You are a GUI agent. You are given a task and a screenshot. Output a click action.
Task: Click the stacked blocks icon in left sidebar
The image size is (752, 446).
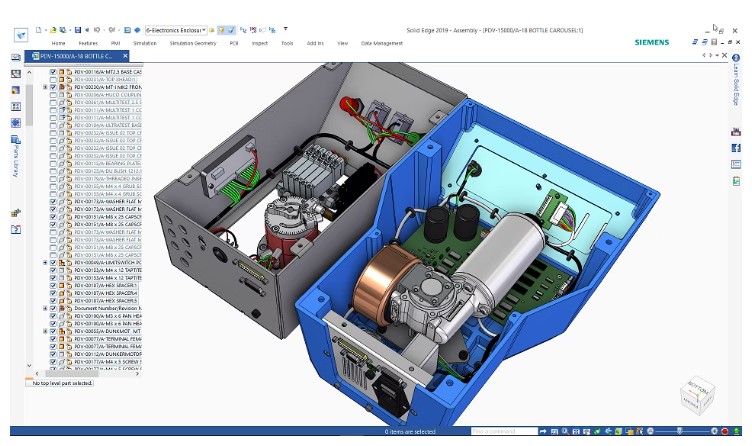16,213
